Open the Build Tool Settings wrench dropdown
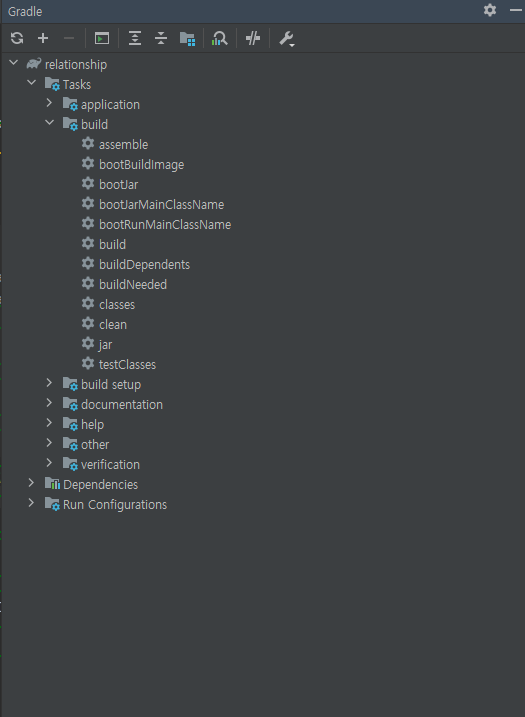 (x=287, y=39)
